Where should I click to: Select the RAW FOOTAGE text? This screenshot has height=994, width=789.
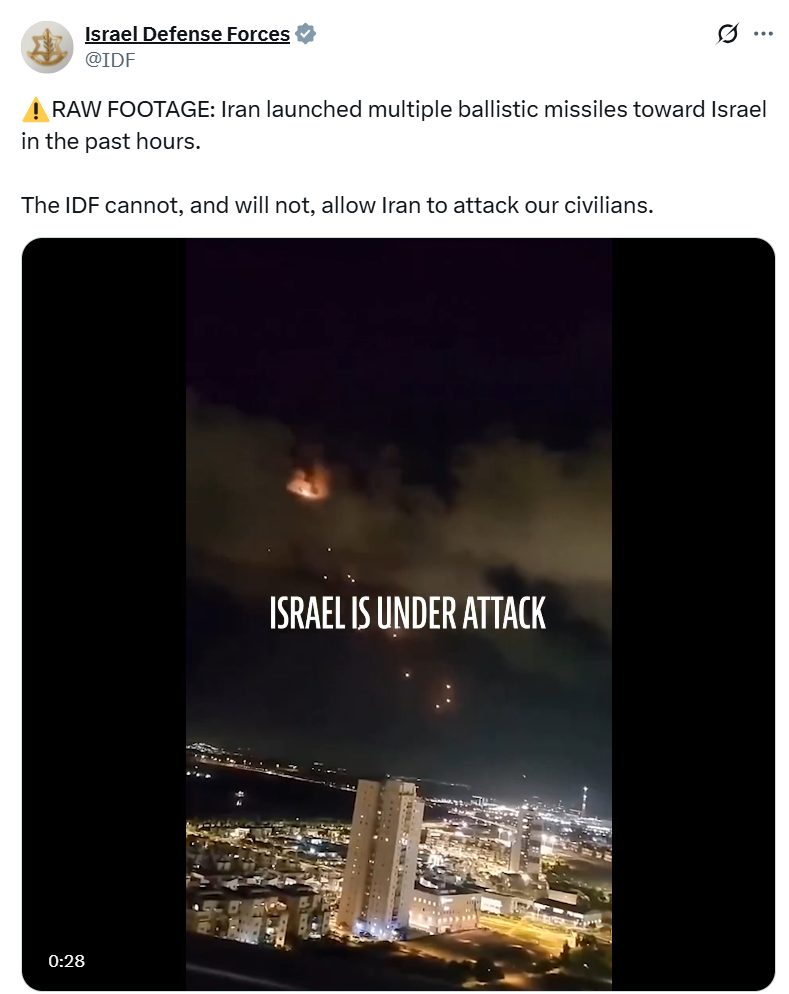tap(133, 110)
